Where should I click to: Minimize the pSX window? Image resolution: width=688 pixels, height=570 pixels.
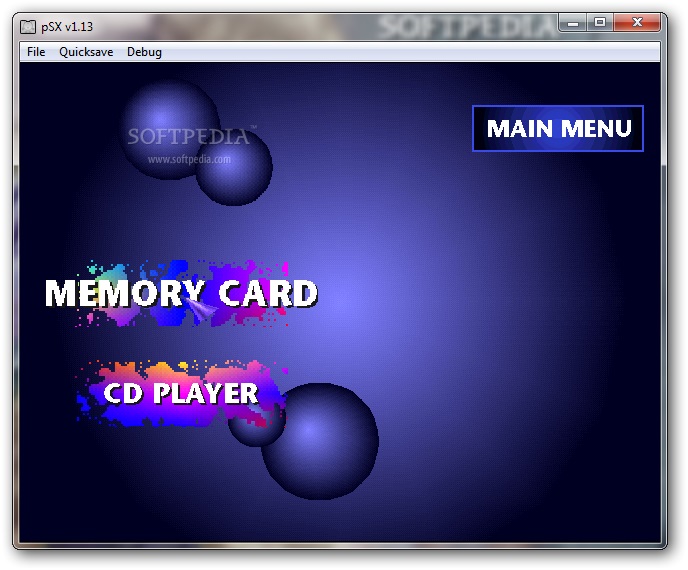click(573, 22)
